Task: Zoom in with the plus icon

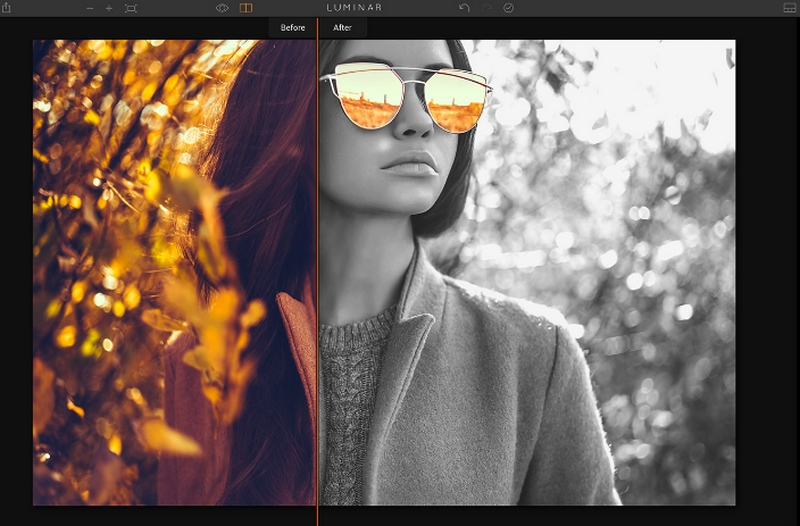Action: tap(109, 8)
